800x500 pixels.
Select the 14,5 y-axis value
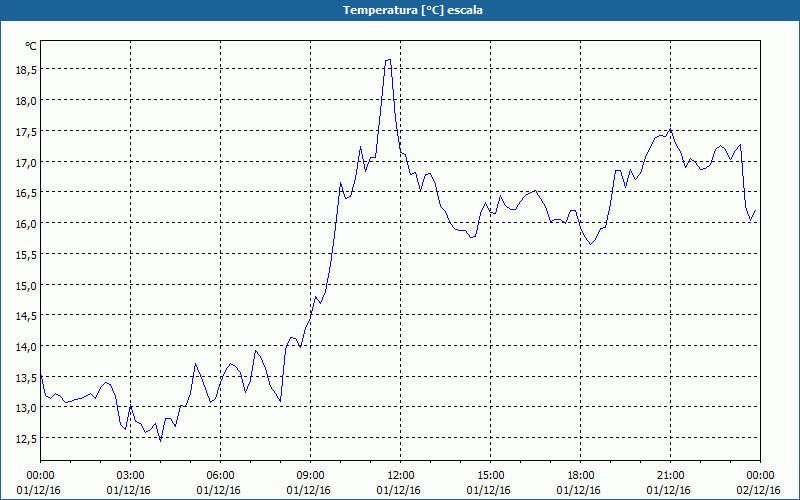pyautogui.click(x=26, y=316)
